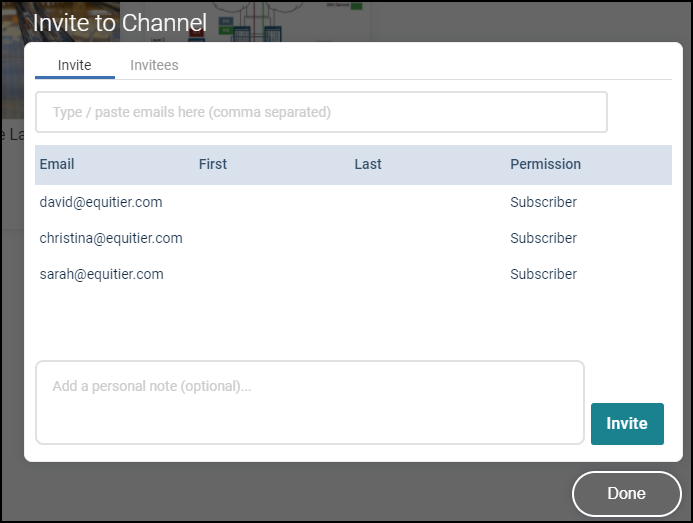Click the email entry field for pasting addresses
This screenshot has height=523, width=693.
tap(320, 112)
